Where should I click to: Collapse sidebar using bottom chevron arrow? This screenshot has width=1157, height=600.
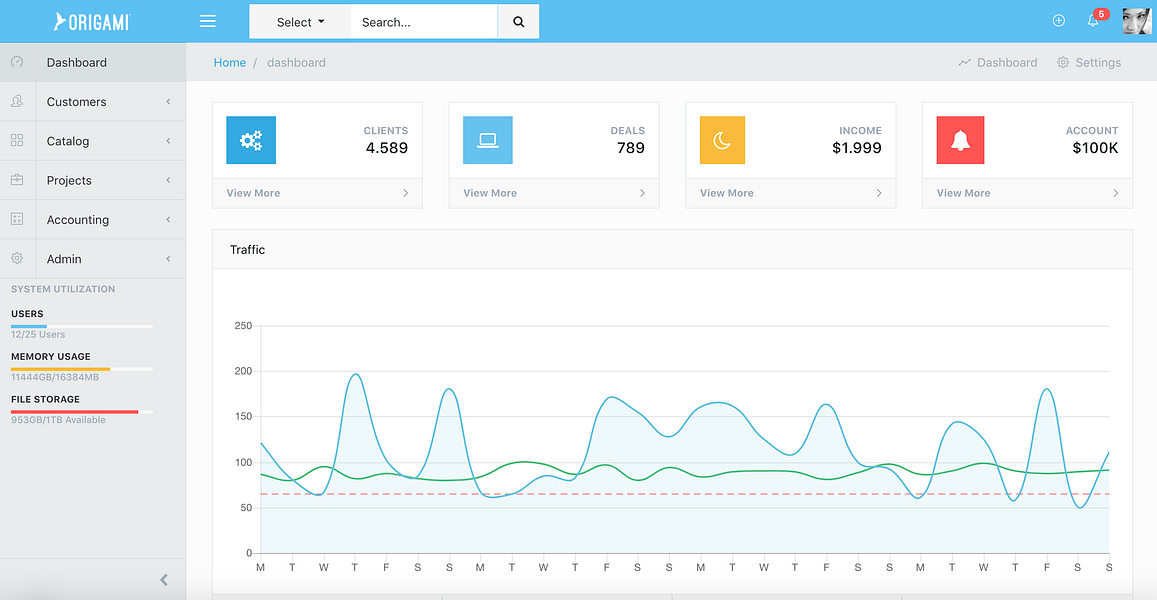pos(164,580)
